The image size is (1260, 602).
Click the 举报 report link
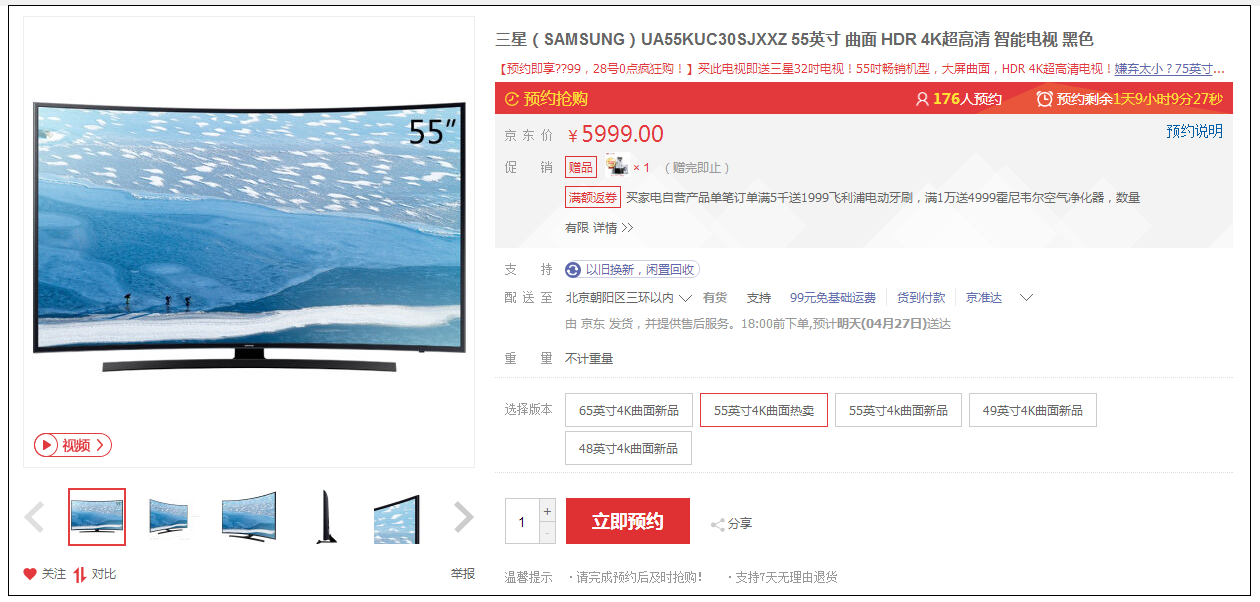point(462,574)
